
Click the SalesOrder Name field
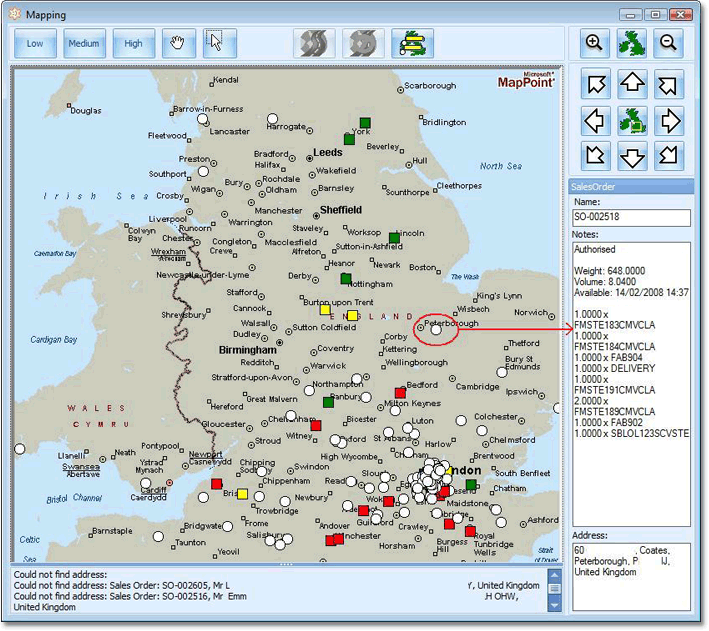(x=631, y=217)
